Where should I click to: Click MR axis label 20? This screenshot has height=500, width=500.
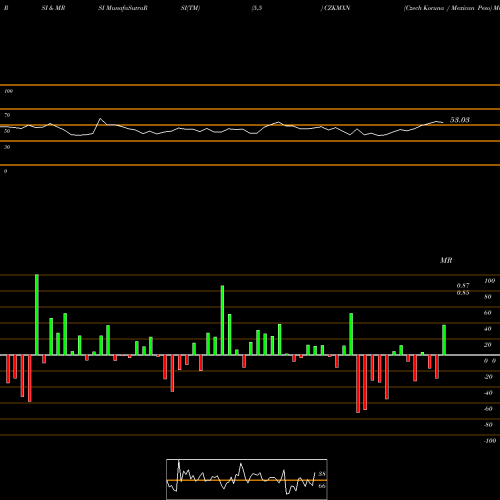pos(488,345)
